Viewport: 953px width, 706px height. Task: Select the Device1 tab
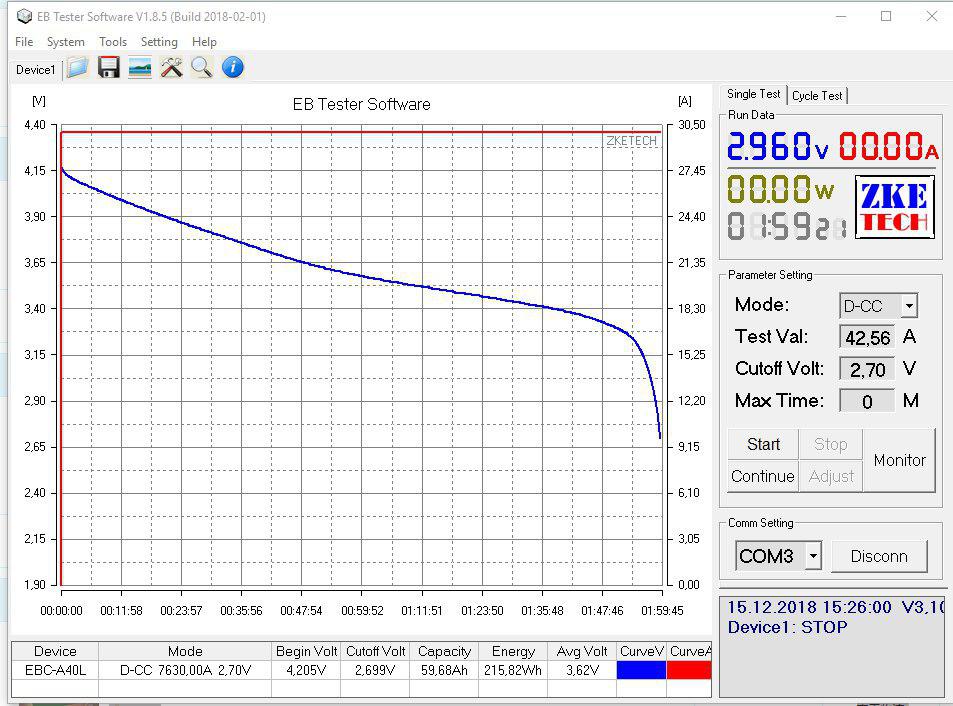36,70
